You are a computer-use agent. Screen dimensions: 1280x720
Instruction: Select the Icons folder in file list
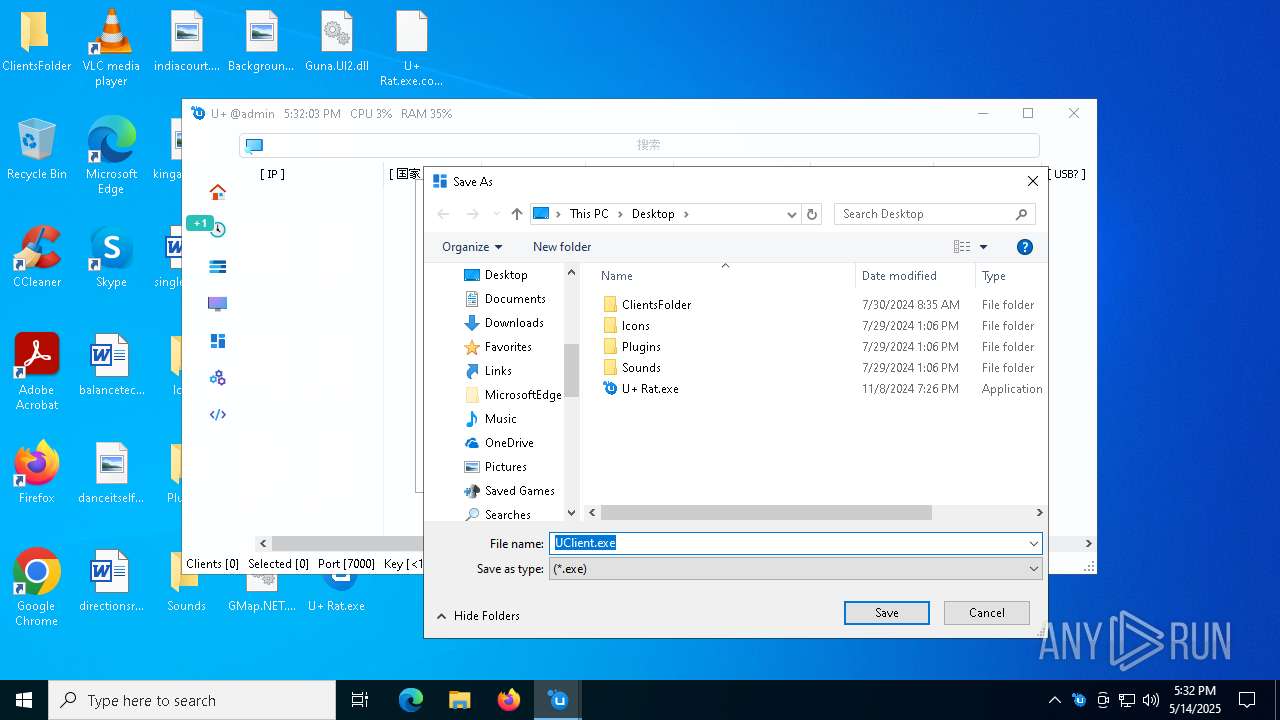tap(635, 326)
